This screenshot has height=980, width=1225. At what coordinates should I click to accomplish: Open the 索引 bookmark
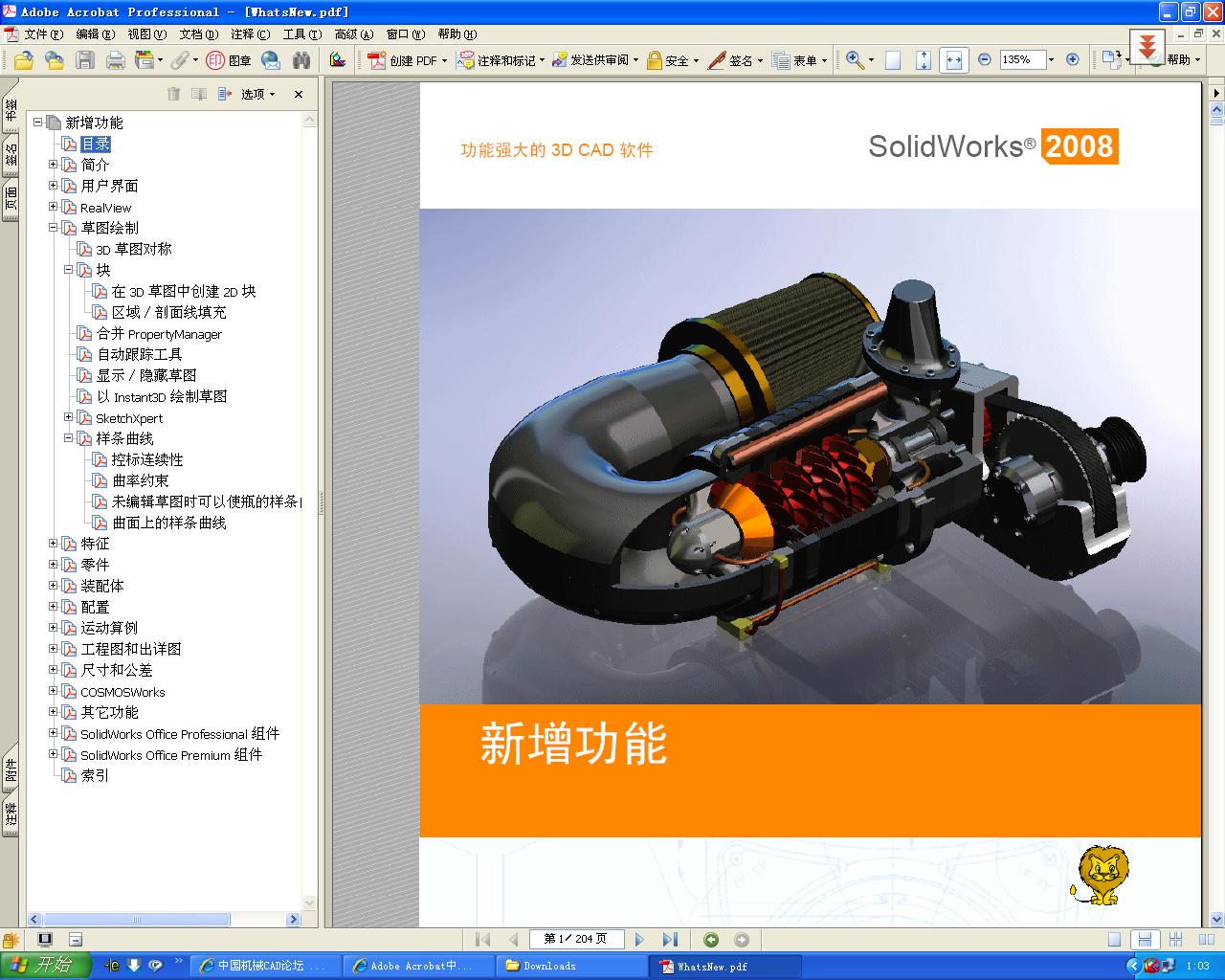pyautogui.click(x=95, y=775)
